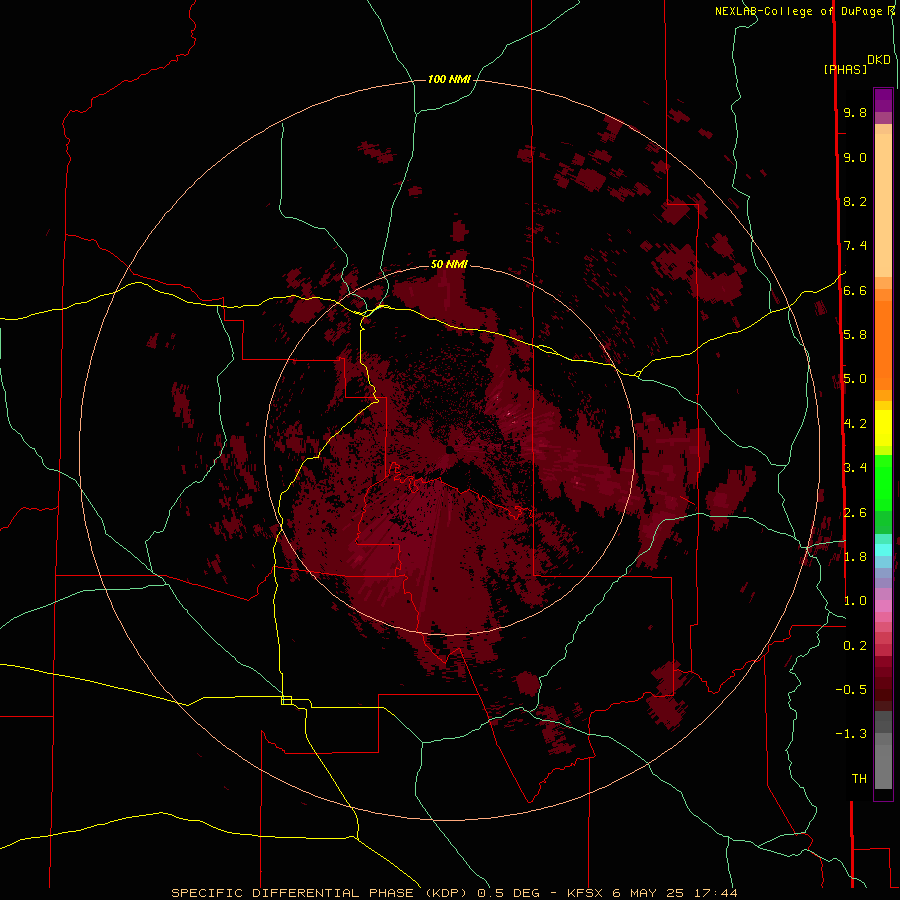Click the 1.0 value on the legend

pyautogui.click(x=855, y=601)
